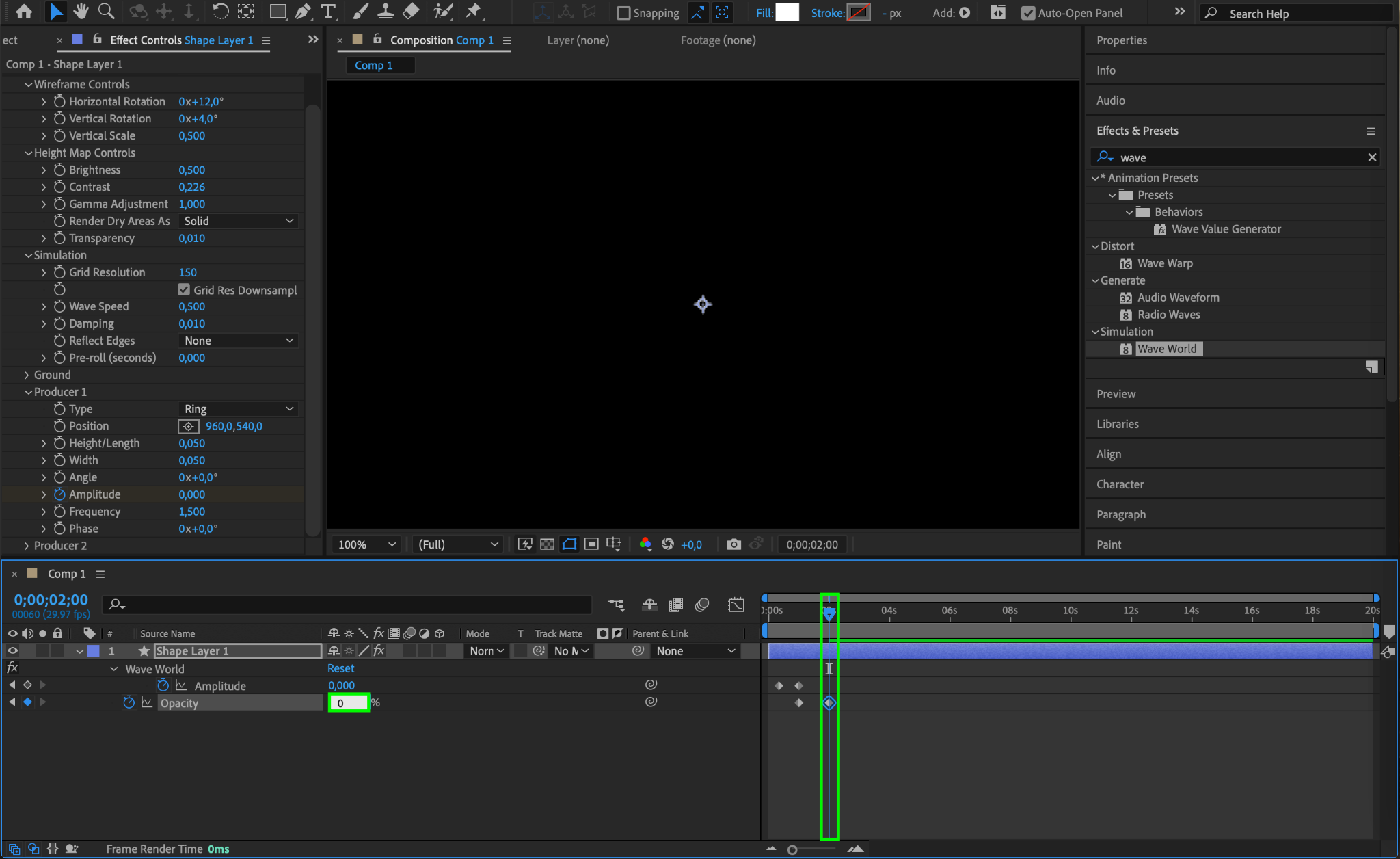Hide Shape Layer 1 with eye icon
This screenshot has height=859, width=1400.
[12, 651]
